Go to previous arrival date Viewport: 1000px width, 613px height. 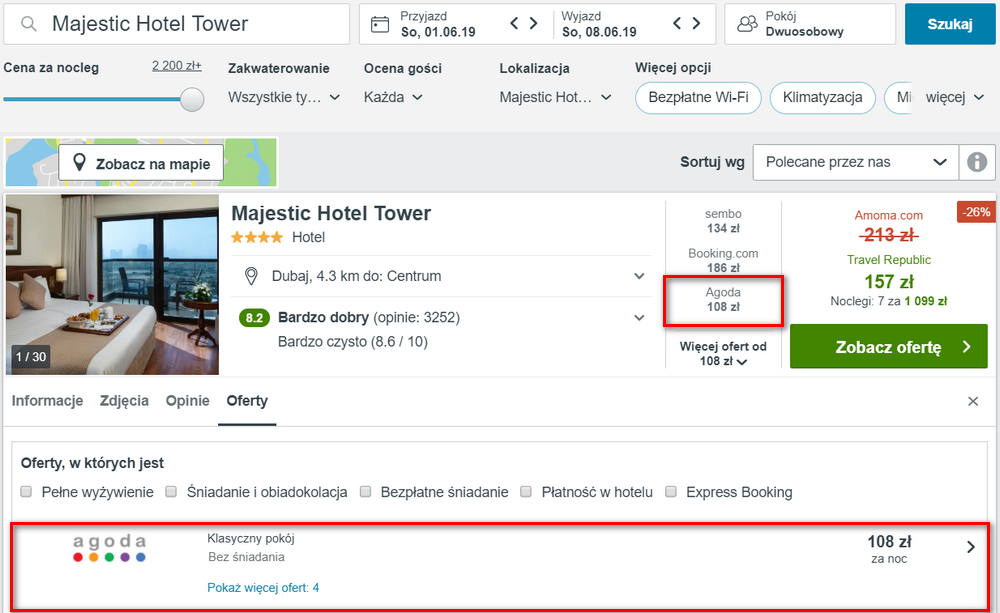click(514, 24)
